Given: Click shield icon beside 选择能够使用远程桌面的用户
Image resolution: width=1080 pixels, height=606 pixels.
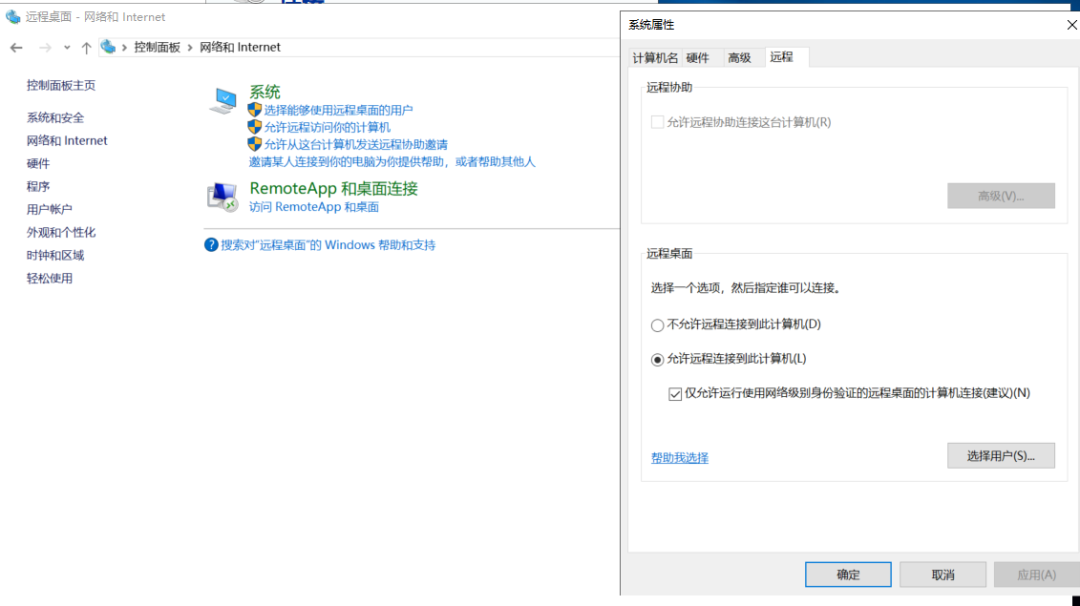Looking at the screenshot, I should pos(255,109).
